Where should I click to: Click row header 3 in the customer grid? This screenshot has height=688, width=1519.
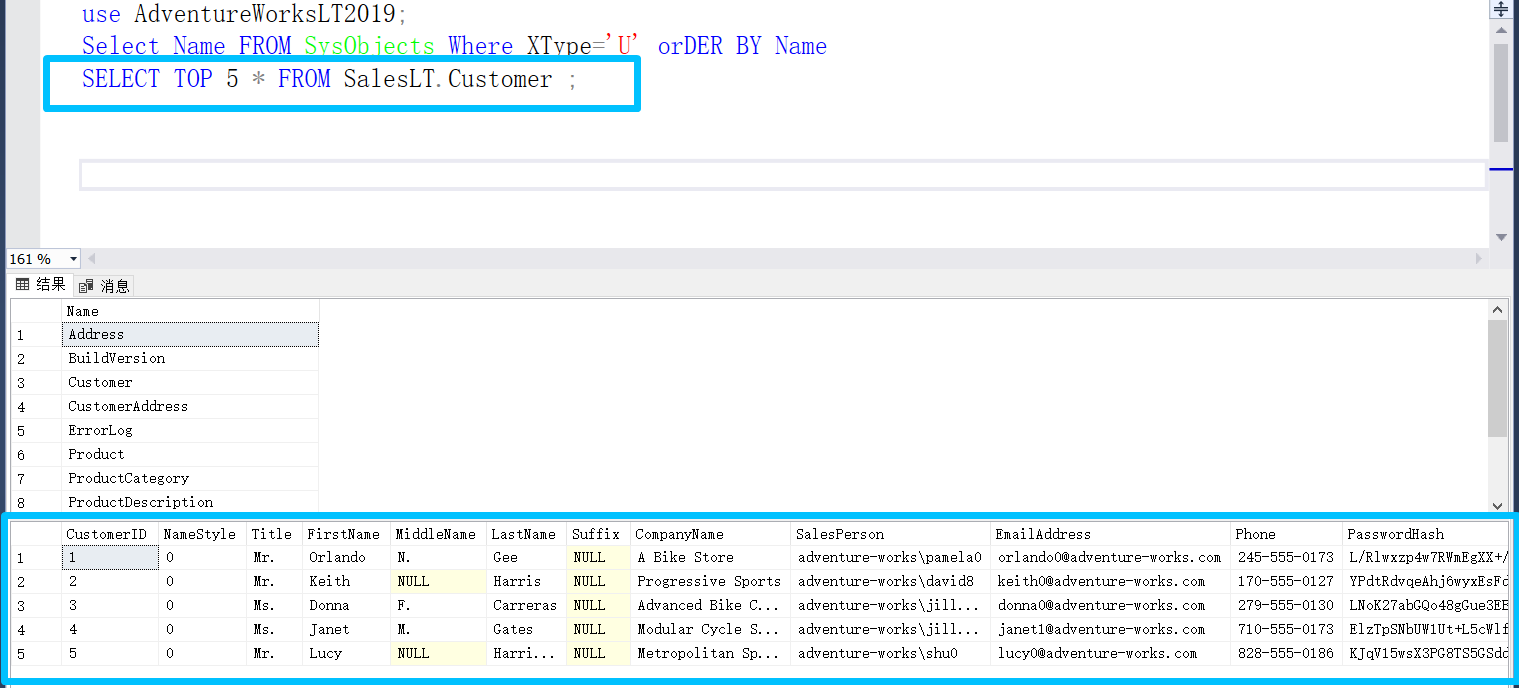point(36,605)
